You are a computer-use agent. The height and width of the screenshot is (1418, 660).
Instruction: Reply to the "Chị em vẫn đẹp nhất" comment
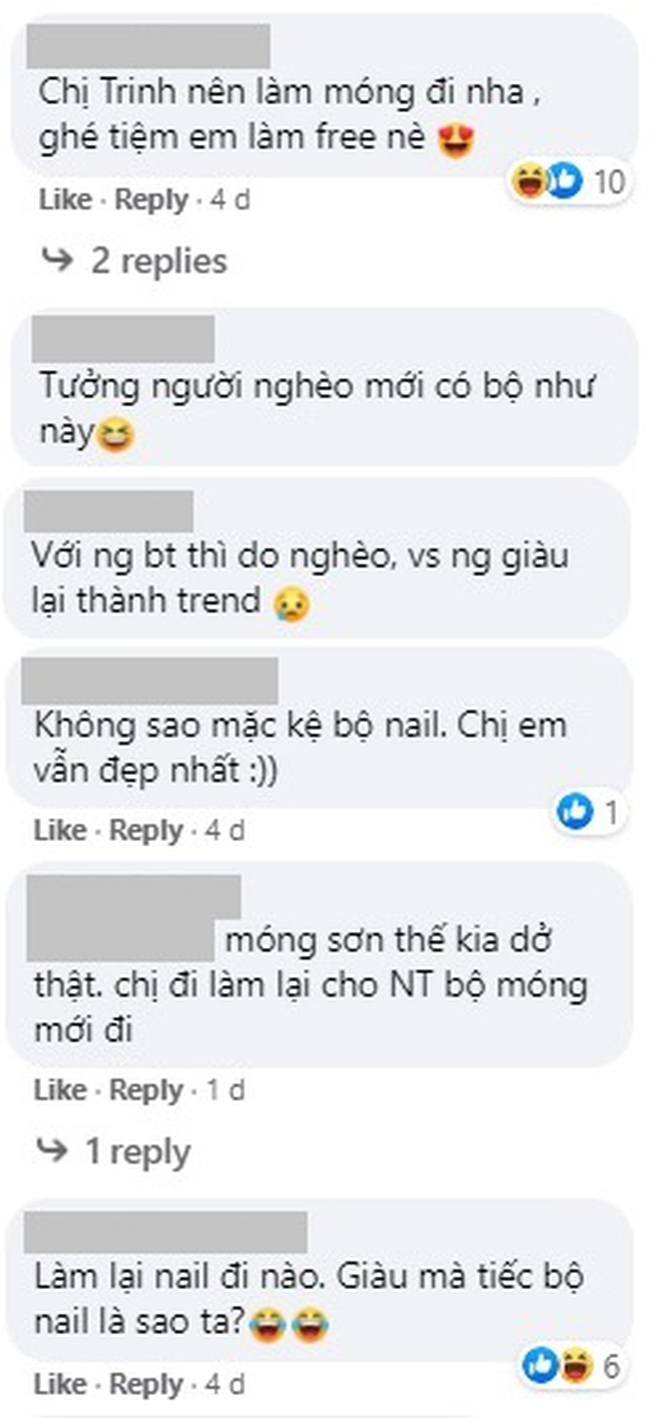(x=146, y=830)
